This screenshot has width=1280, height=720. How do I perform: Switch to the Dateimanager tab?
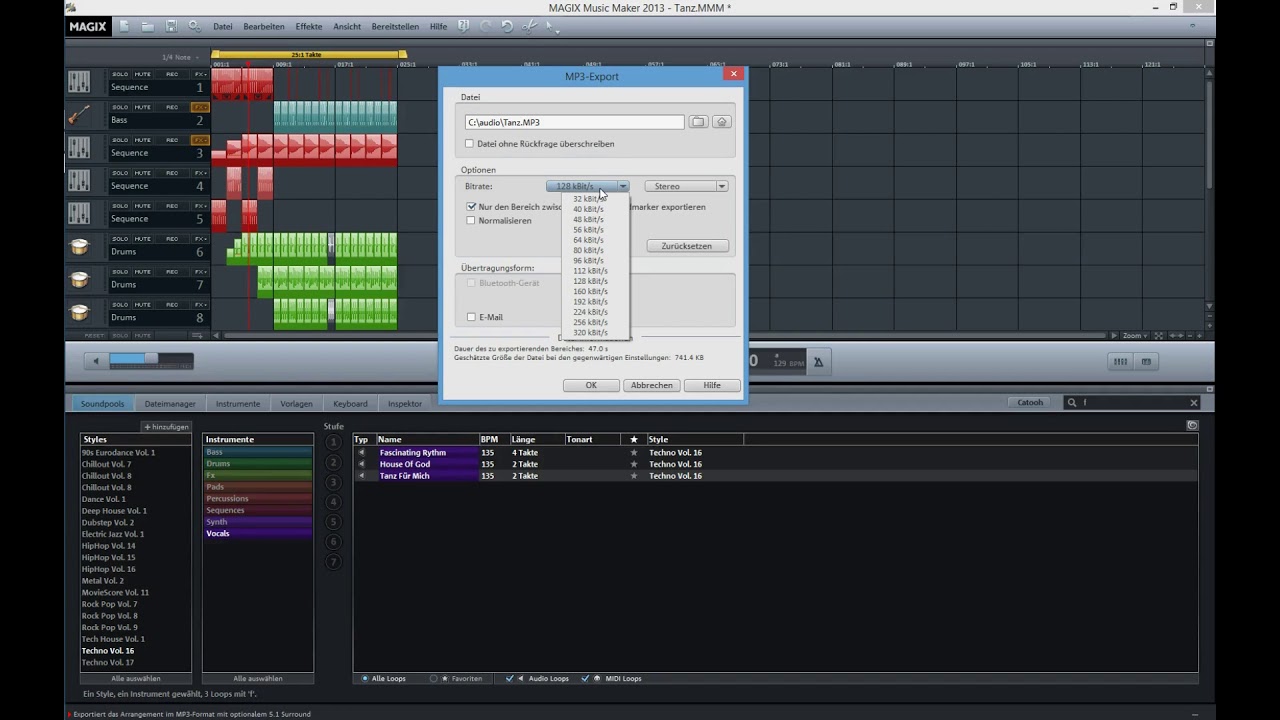pos(170,404)
